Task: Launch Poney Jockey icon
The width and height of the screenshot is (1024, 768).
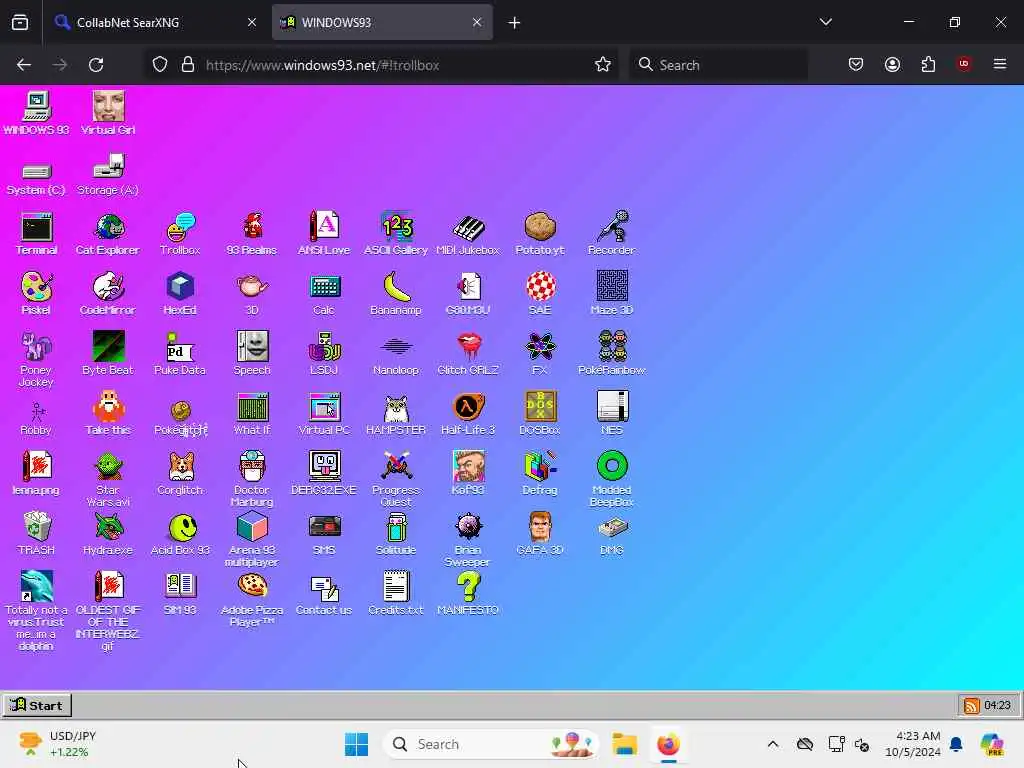Action: 37,359
